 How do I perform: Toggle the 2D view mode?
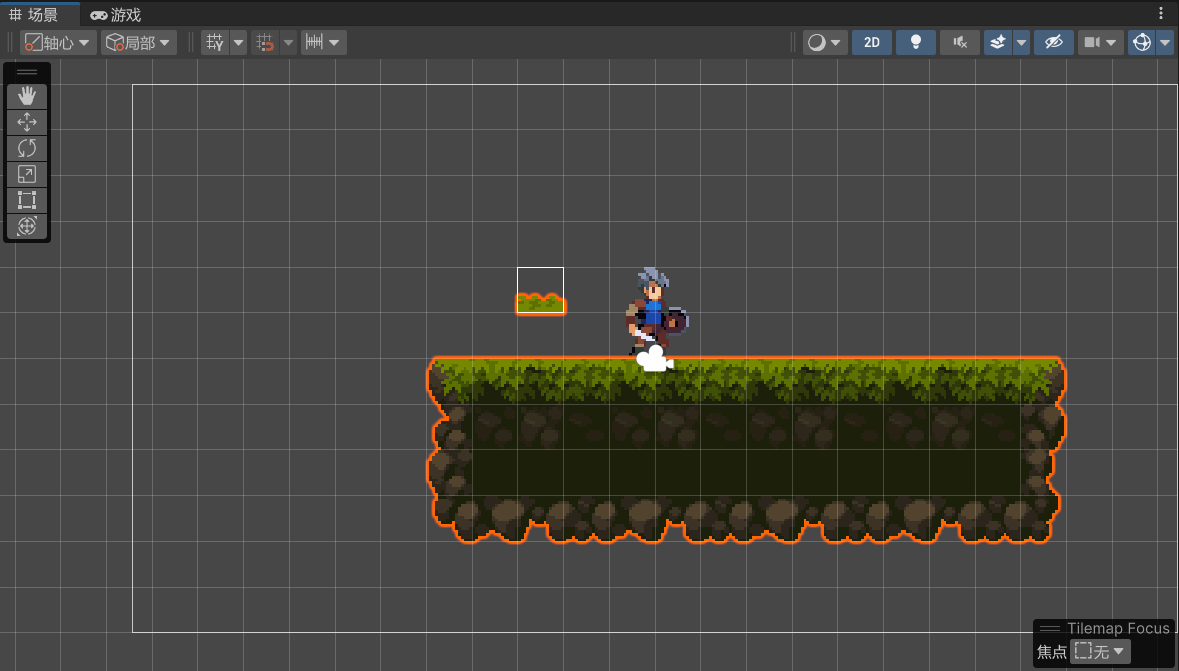point(872,42)
